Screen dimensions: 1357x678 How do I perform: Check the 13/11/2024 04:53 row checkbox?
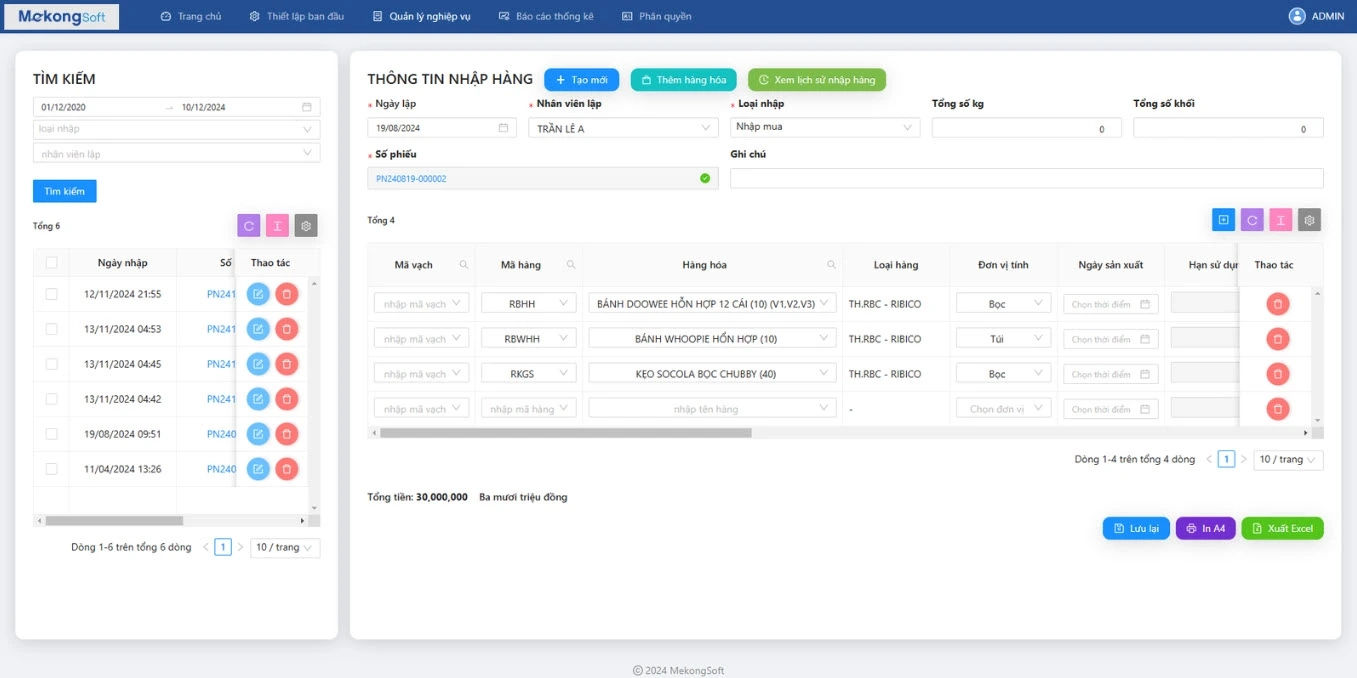(51, 329)
